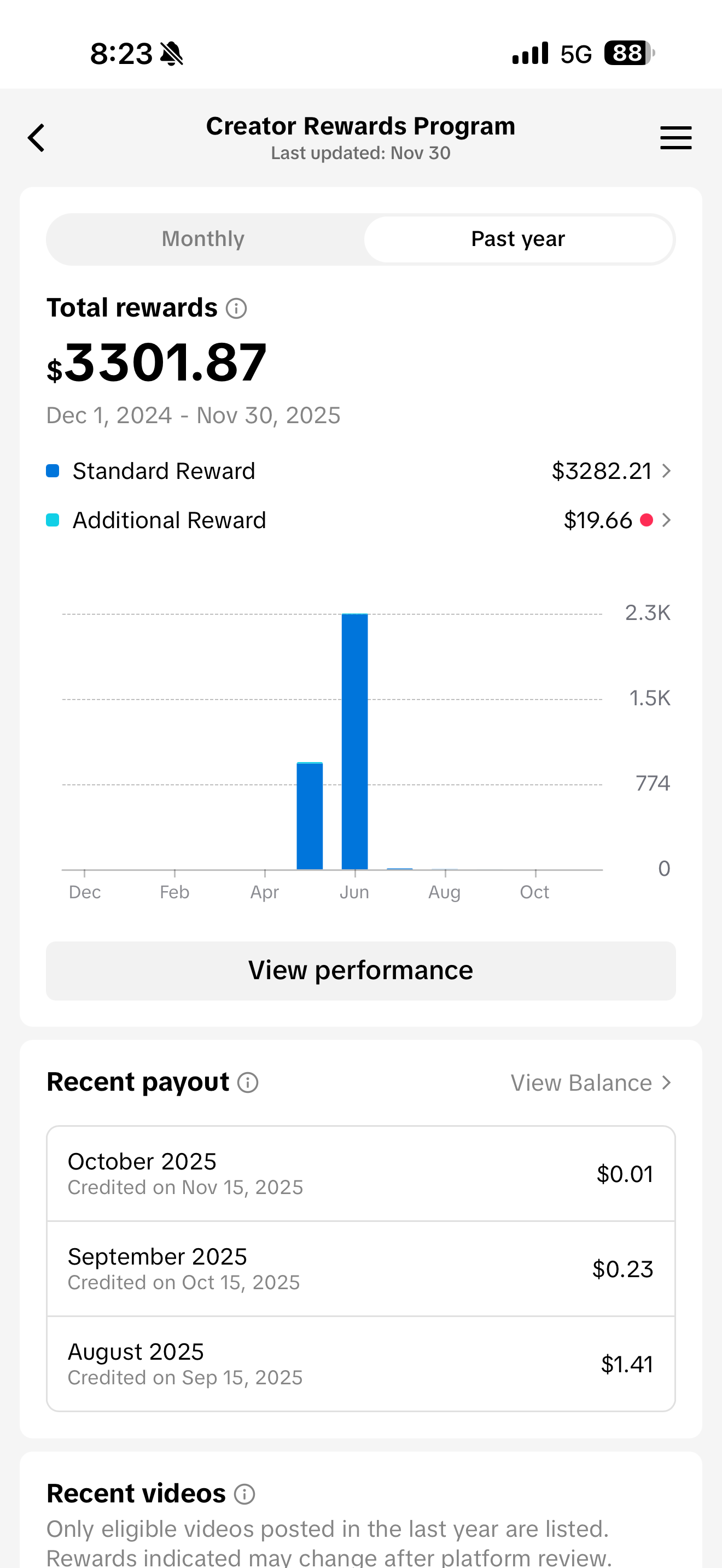Open the September 2025 payout entry

[x=361, y=1268]
